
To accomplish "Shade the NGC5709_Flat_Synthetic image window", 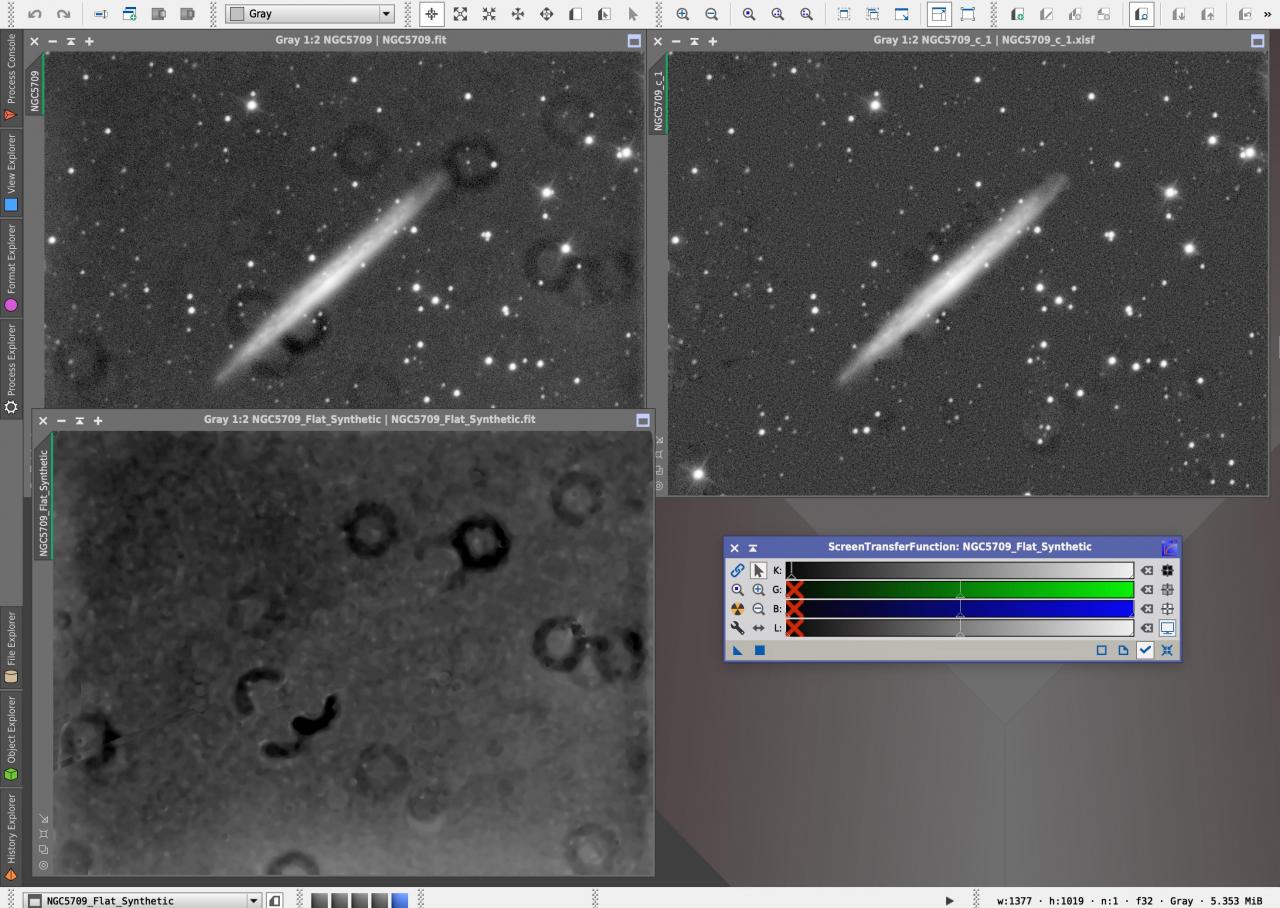I will [x=79, y=420].
